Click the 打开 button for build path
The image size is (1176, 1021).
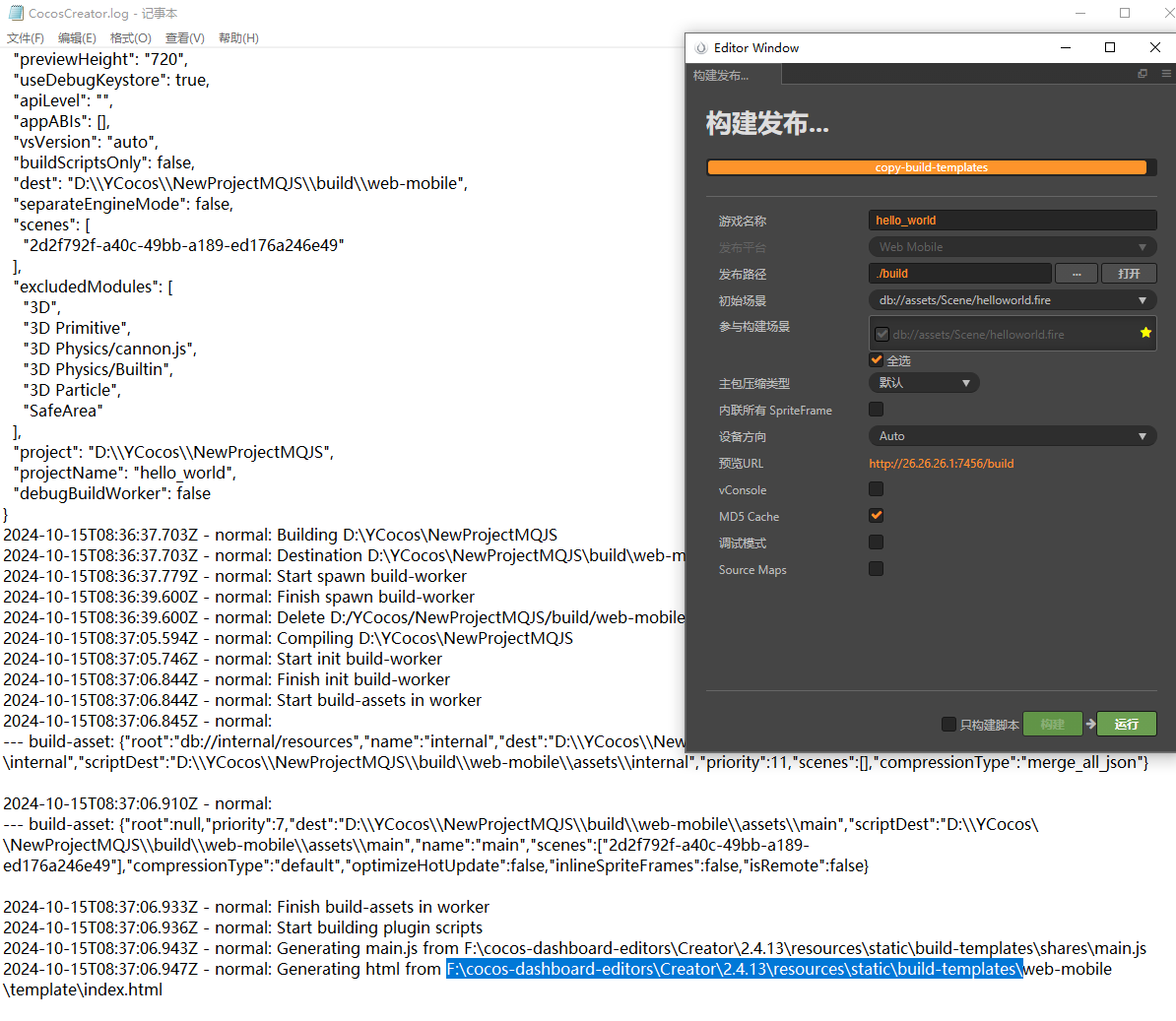point(1129,274)
